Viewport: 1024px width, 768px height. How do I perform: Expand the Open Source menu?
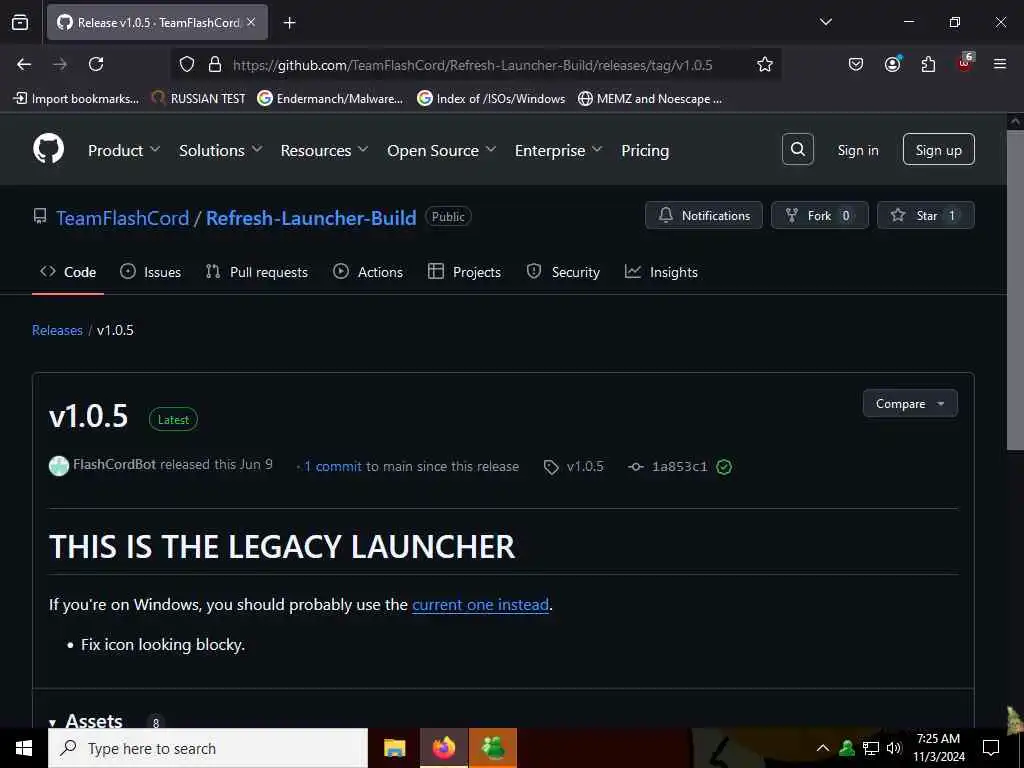[441, 150]
